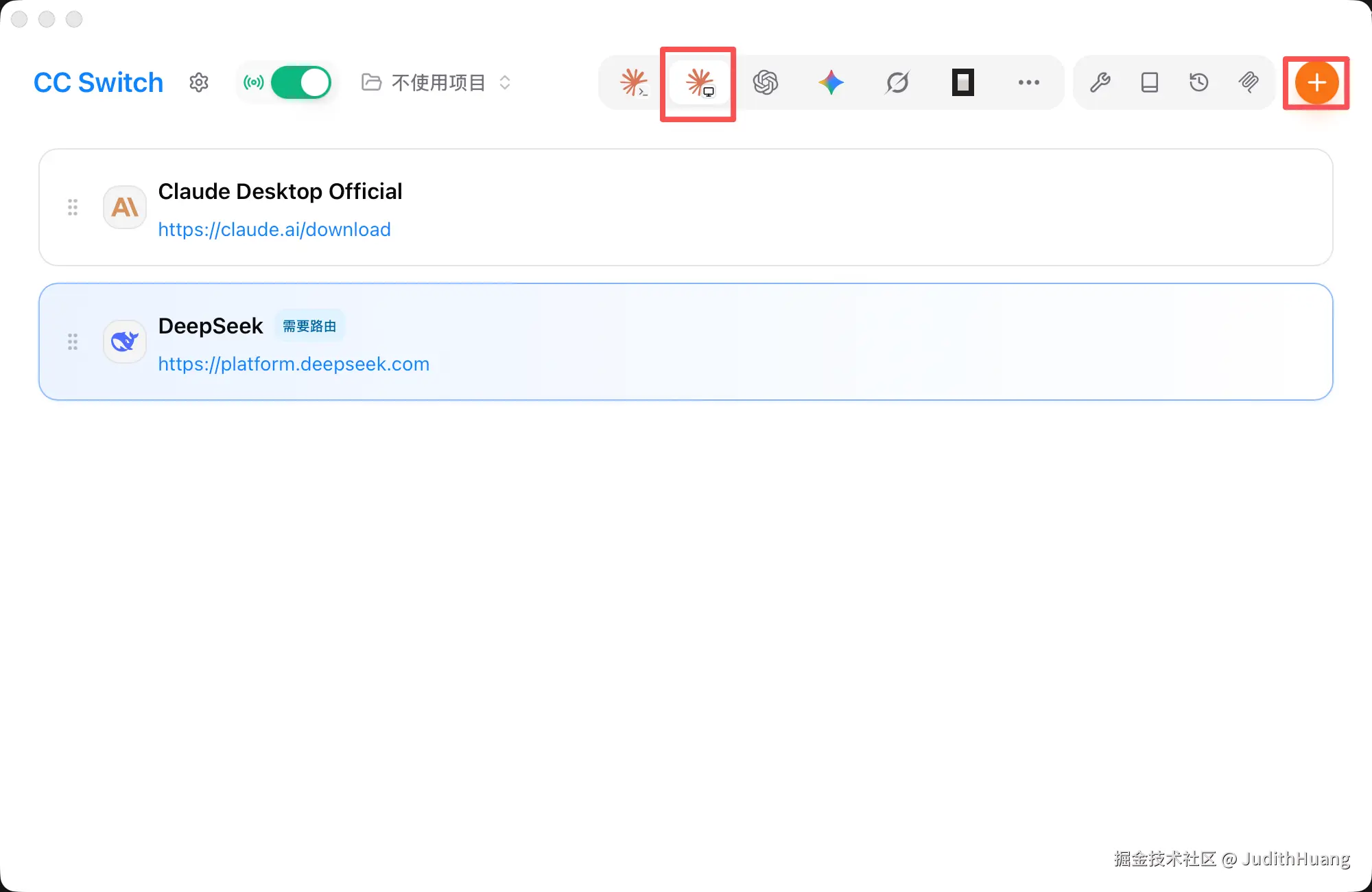Switch to the OpenAI Codex tab
Screen dimensions: 1372x892
click(765, 82)
